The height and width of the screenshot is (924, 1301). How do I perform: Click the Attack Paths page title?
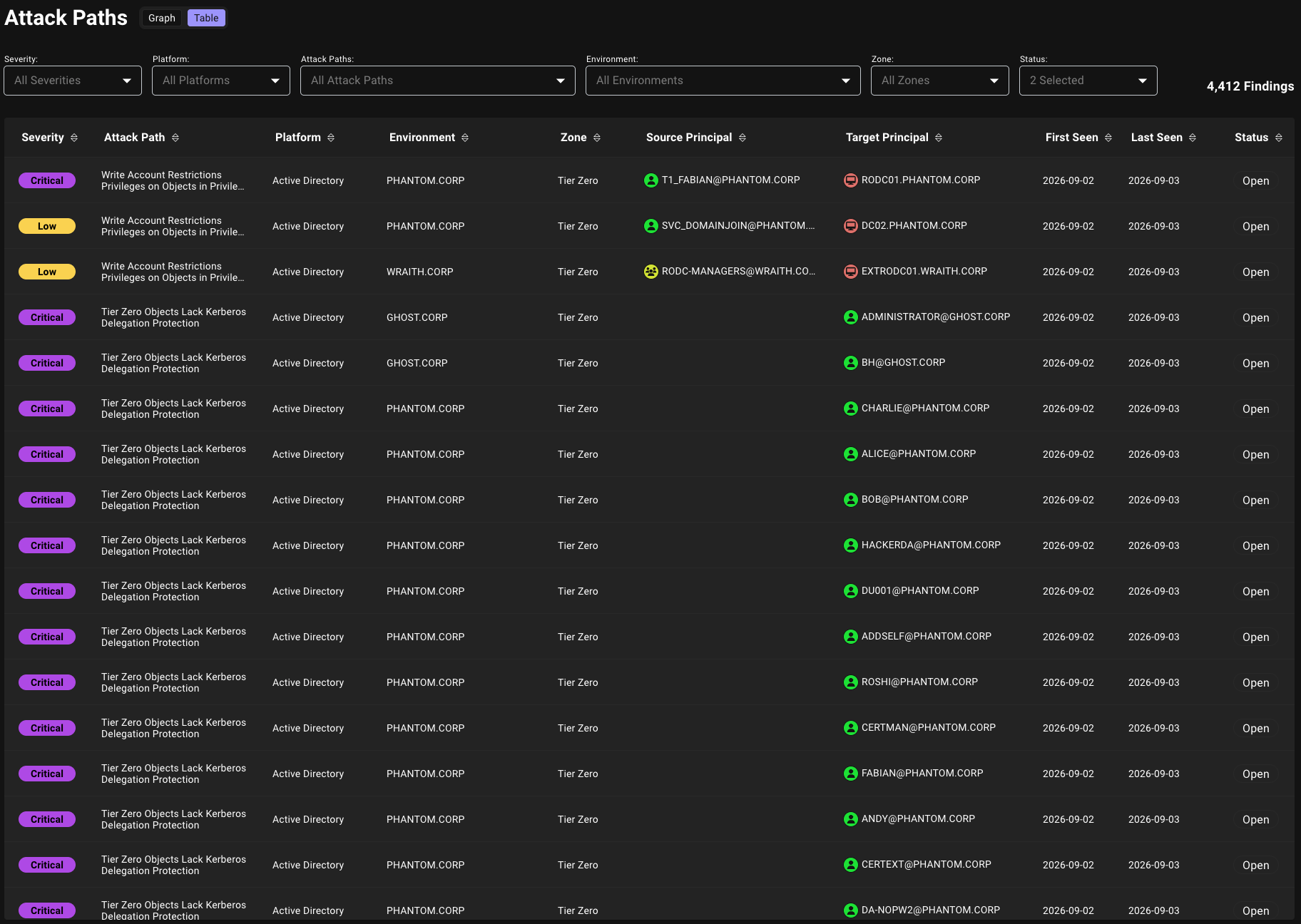tap(66, 18)
